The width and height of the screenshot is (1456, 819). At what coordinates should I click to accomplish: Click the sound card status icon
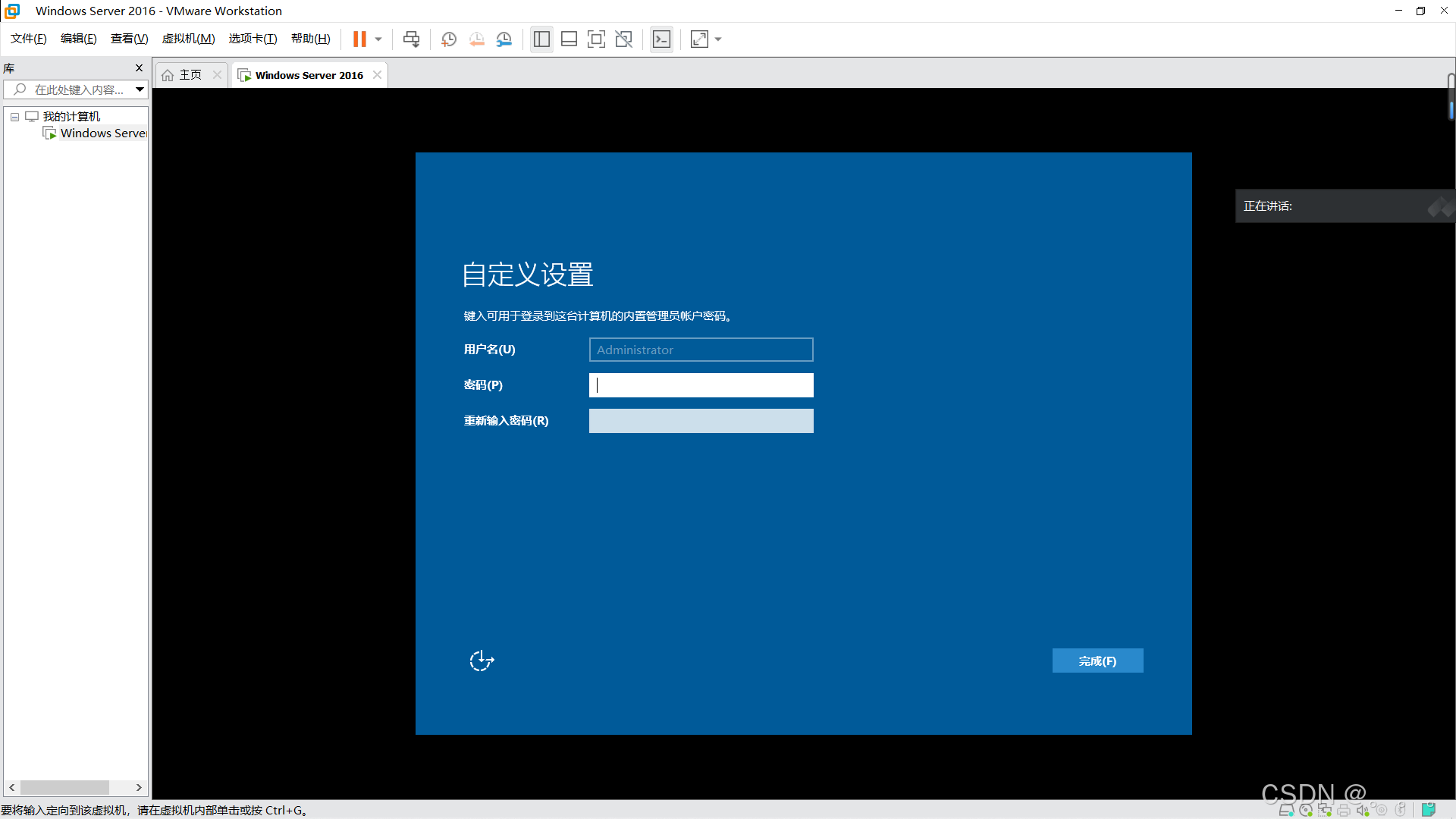coord(1362,810)
